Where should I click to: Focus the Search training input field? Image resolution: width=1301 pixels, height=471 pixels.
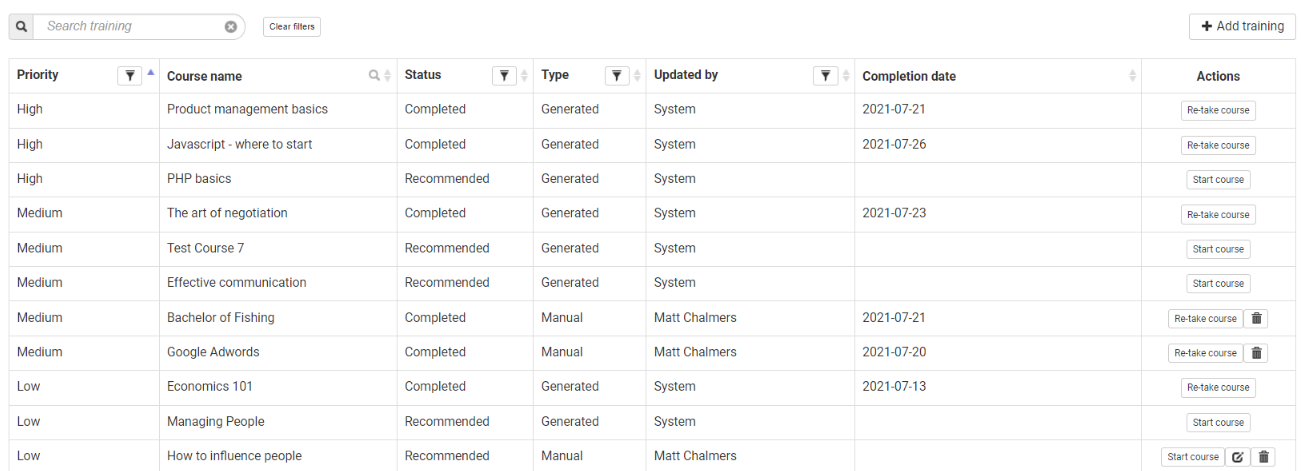coord(130,27)
